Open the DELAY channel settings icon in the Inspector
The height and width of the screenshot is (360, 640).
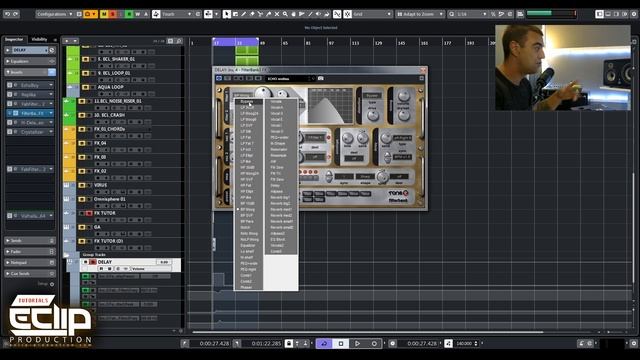[52, 50]
